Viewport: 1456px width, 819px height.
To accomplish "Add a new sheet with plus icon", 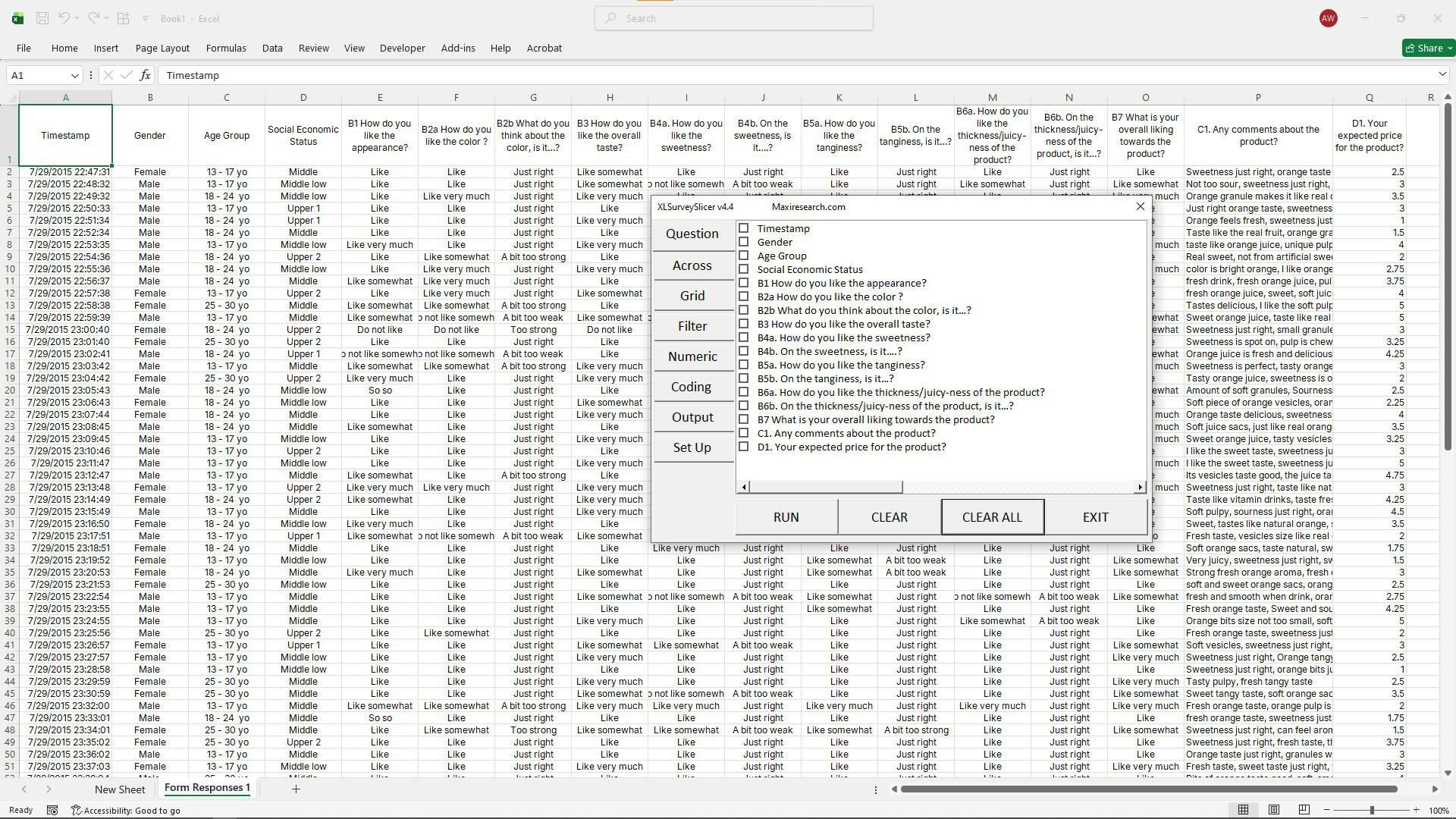I will [x=296, y=789].
